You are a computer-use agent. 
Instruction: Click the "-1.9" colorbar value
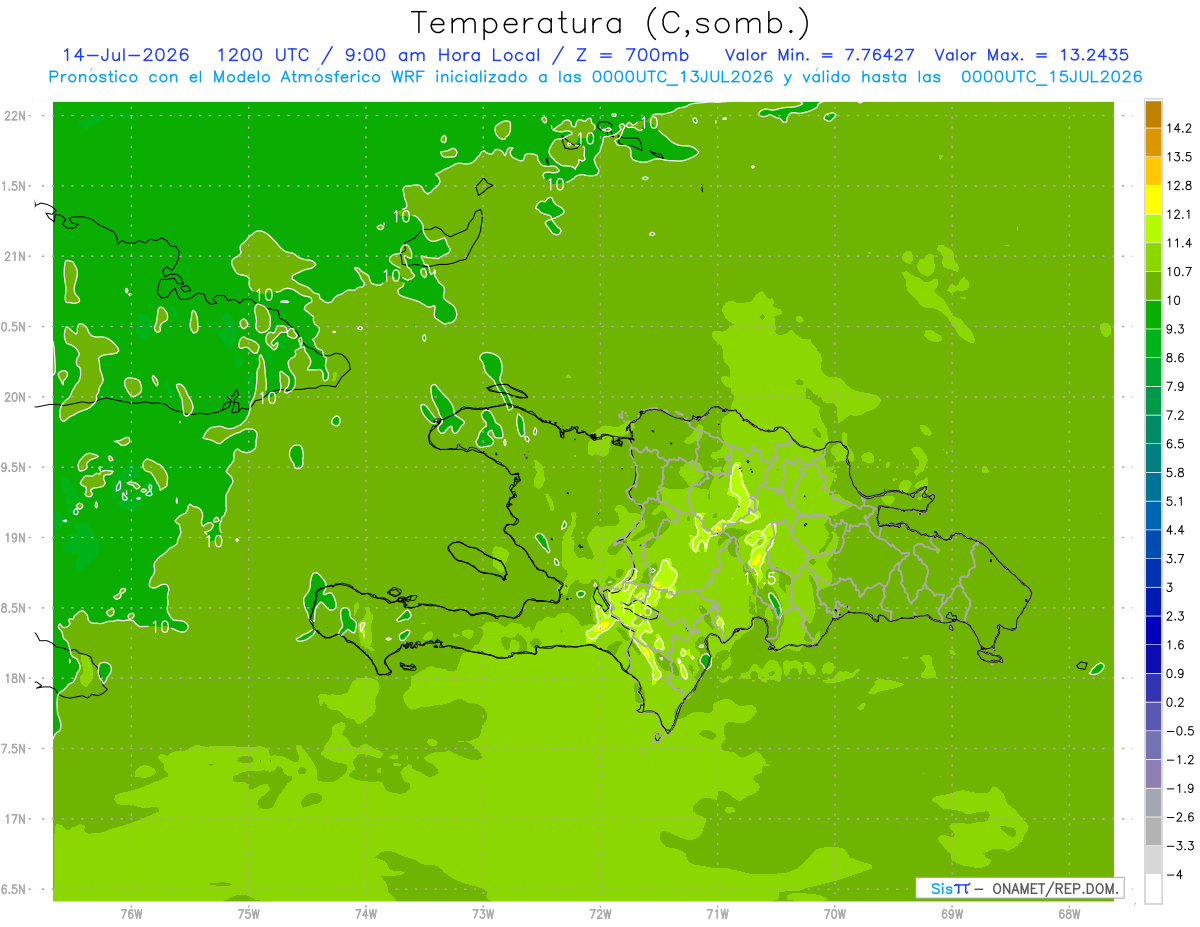(1179, 789)
